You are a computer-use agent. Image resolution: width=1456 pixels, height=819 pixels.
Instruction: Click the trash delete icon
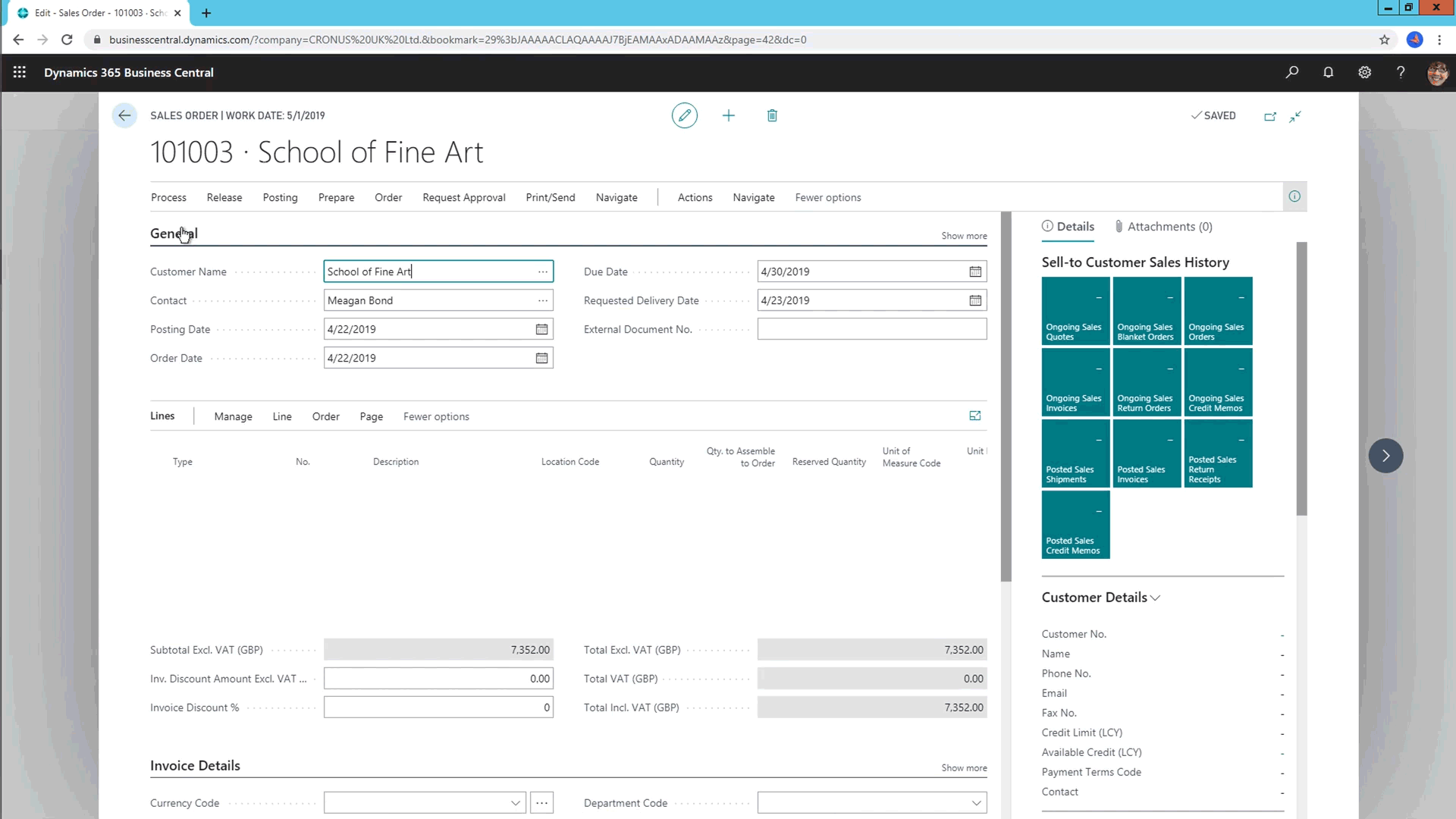772,115
